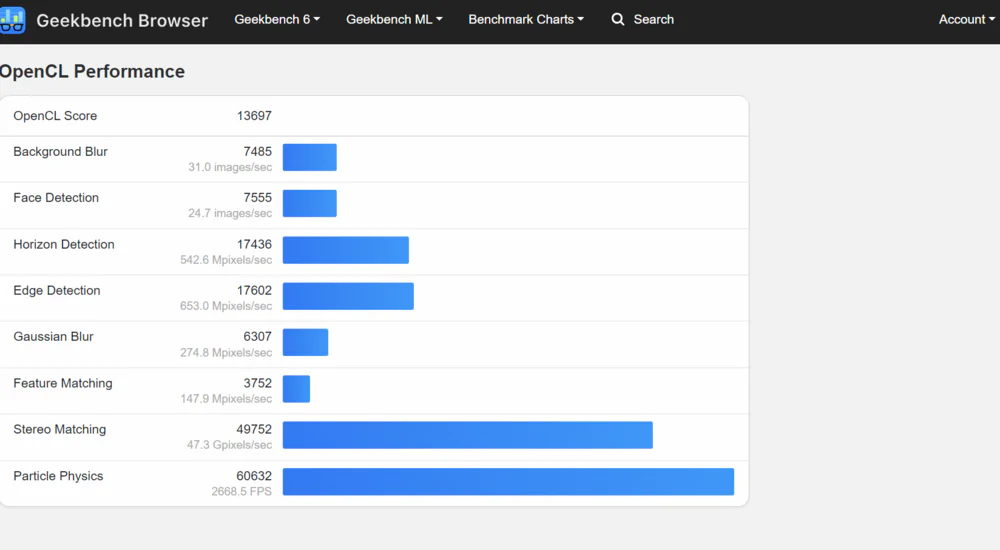The height and width of the screenshot is (550, 1000).
Task: Click the Face Detection row label
Action: point(56,198)
